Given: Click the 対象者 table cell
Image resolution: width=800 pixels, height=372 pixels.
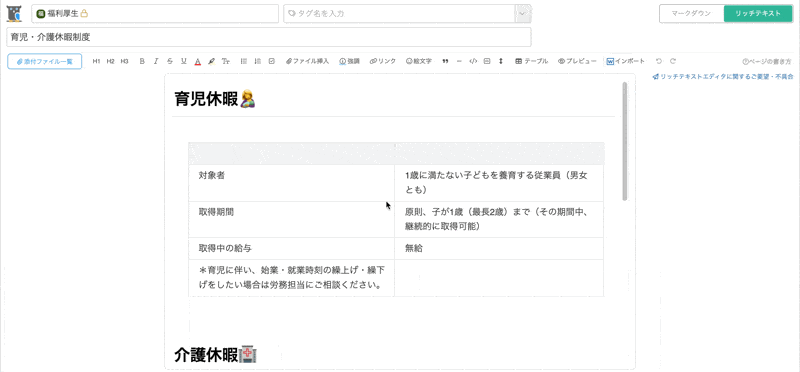Looking at the screenshot, I should 291,183.
